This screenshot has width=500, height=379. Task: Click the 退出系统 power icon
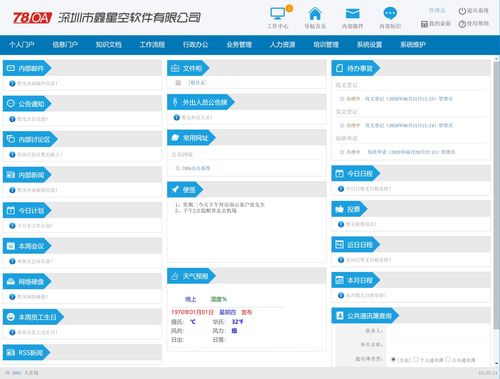(x=462, y=11)
